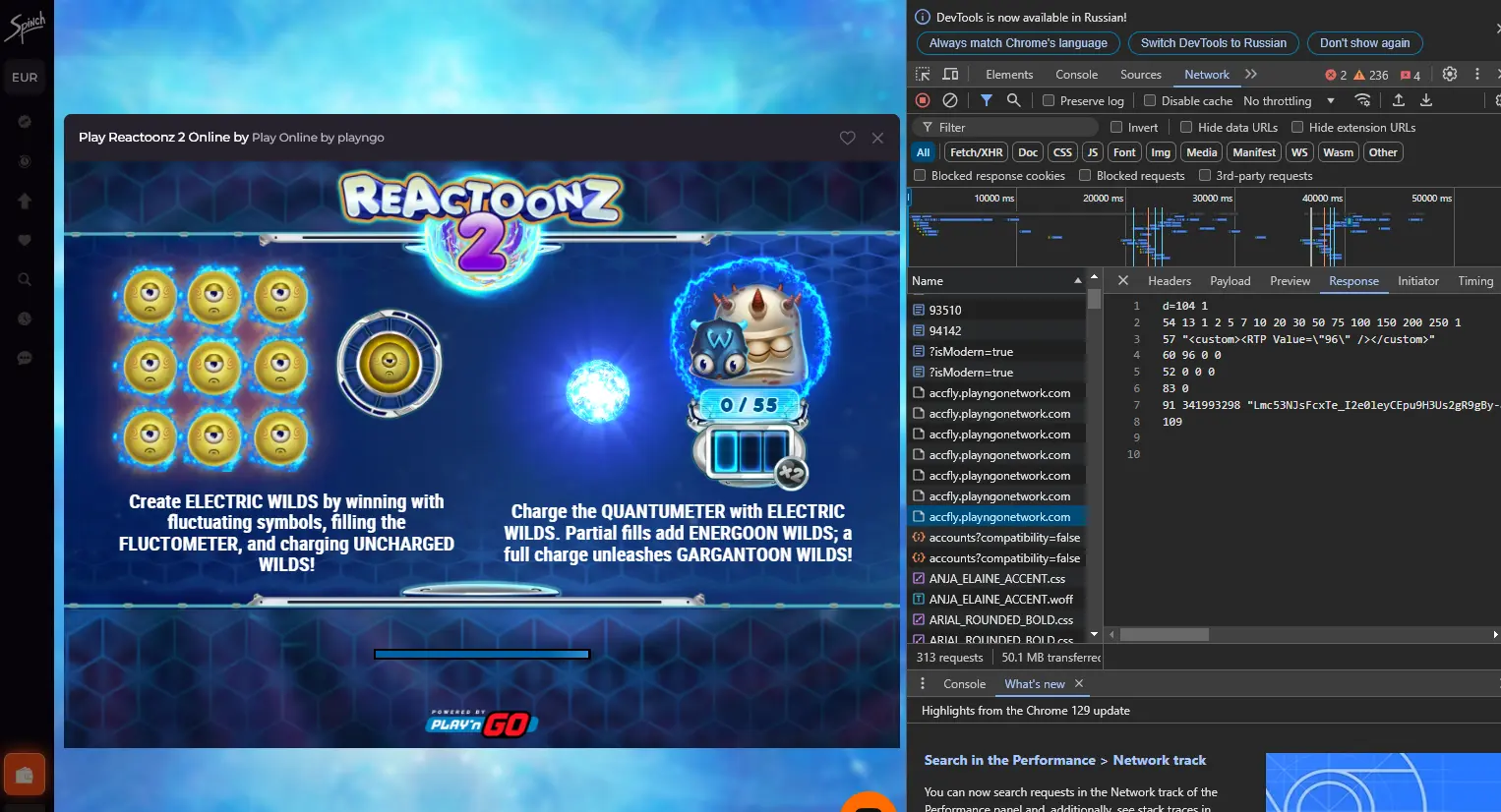Viewport: 1501px width, 812px height.
Task: Open the upward arrow sidebar icon
Action: point(25,201)
